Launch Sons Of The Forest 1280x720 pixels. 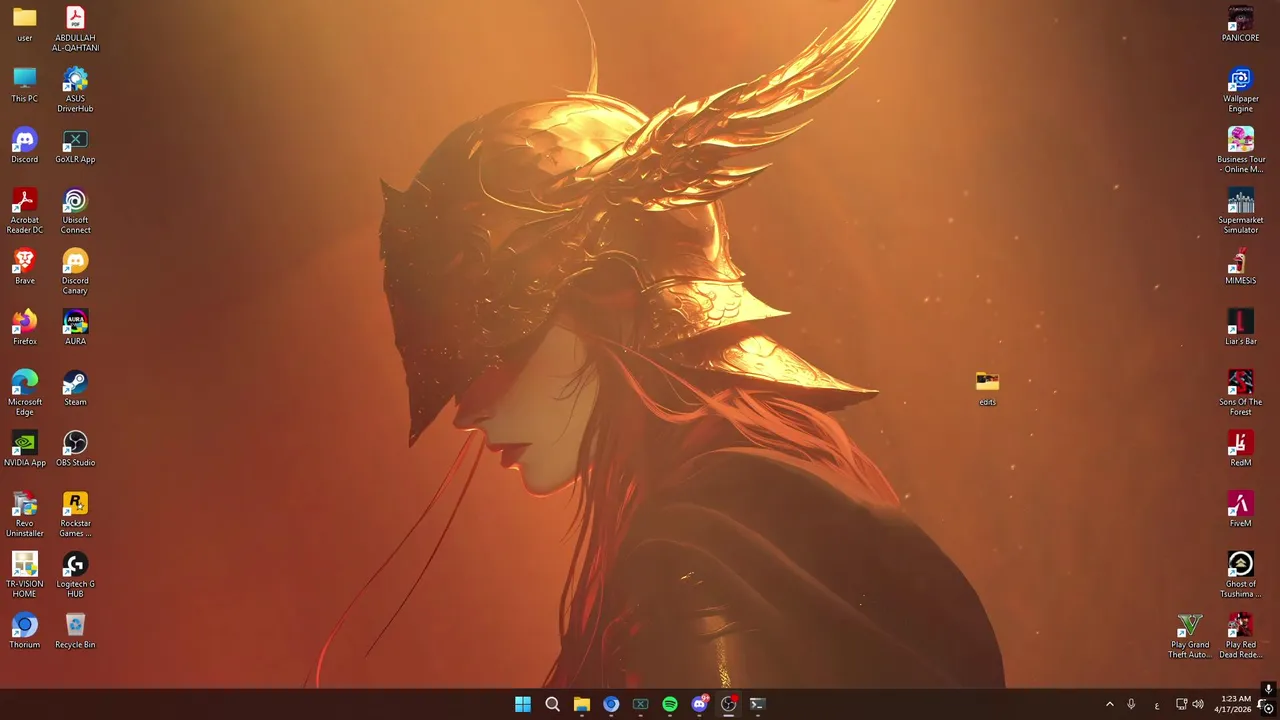[1240, 393]
